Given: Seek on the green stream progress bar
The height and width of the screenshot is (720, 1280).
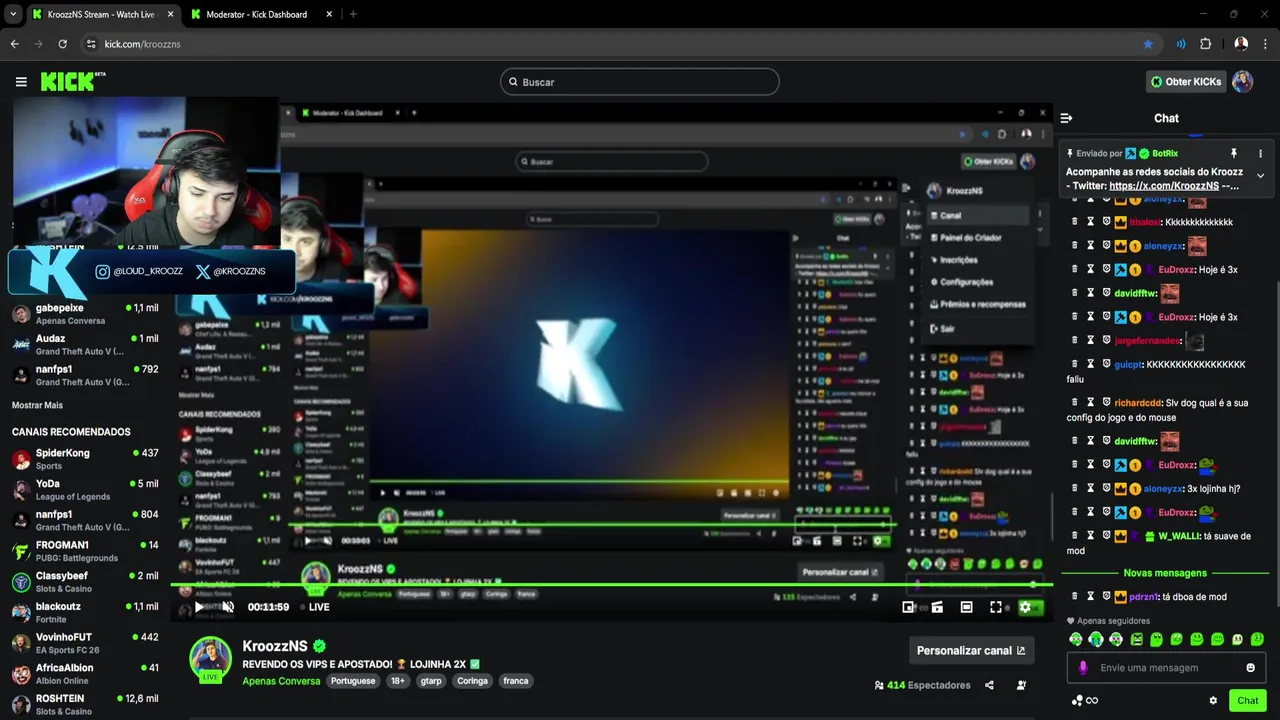Looking at the screenshot, I should coord(610,585).
